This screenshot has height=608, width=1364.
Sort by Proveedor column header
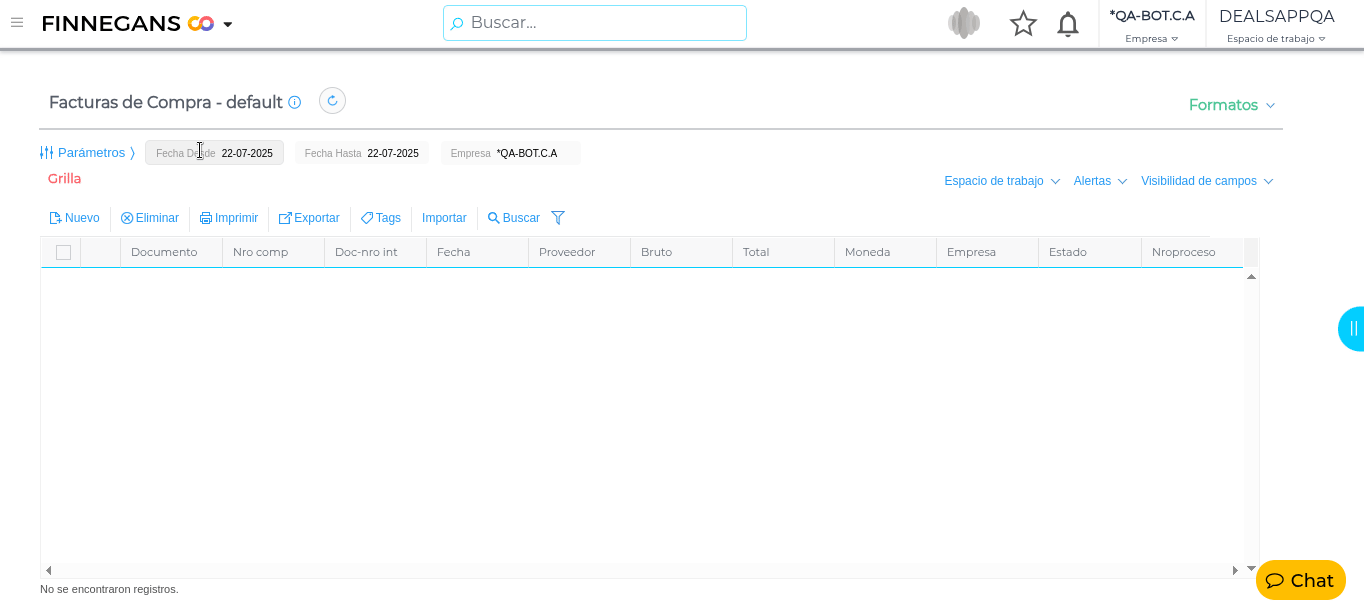(x=579, y=252)
